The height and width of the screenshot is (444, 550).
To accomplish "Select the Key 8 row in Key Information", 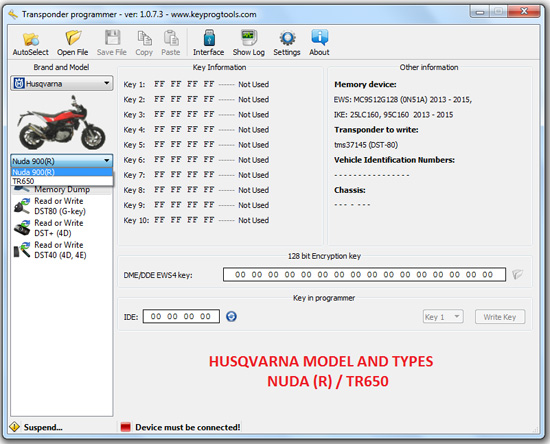I will pyautogui.click(x=196, y=190).
